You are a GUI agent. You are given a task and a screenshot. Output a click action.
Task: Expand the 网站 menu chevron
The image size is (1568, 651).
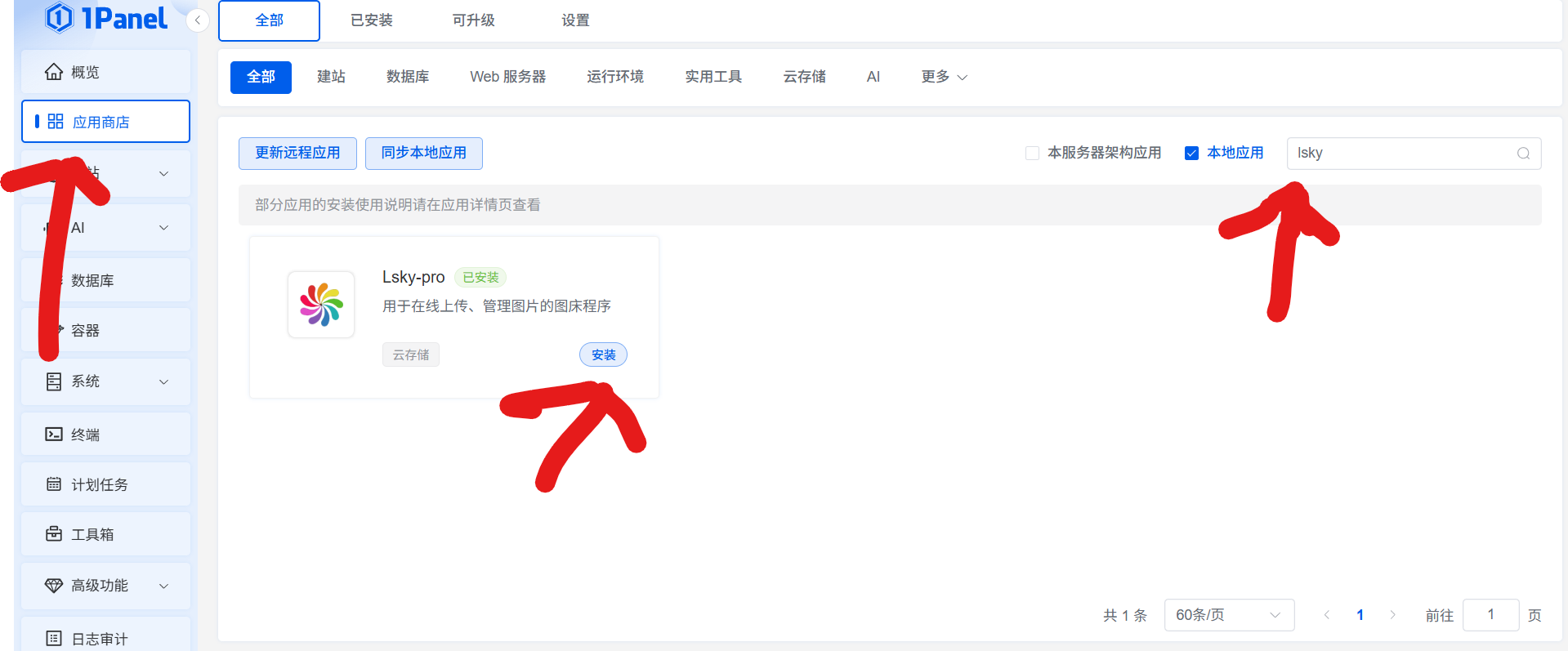click(x=163, y=173)
